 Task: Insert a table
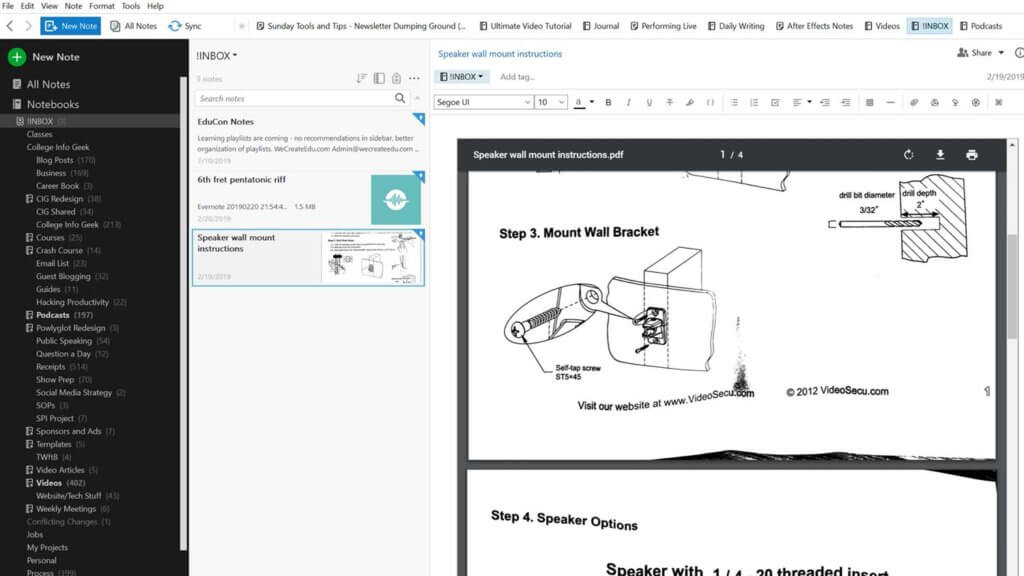pyautogui.click(x=869, y=103)
